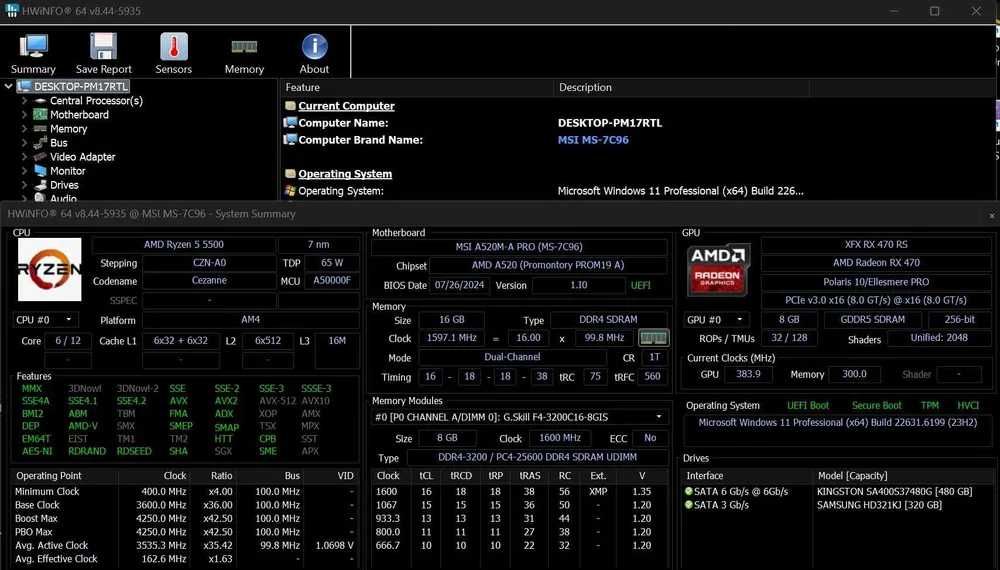
Task: Maximize the HWiNFO main window
Action: tap(934, 11)
